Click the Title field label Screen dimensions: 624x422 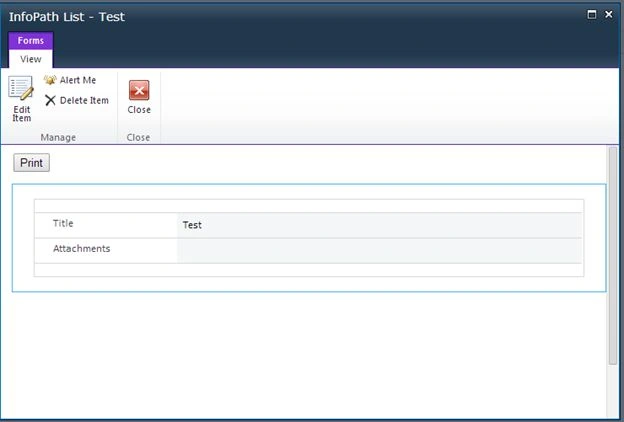point(63,223)
